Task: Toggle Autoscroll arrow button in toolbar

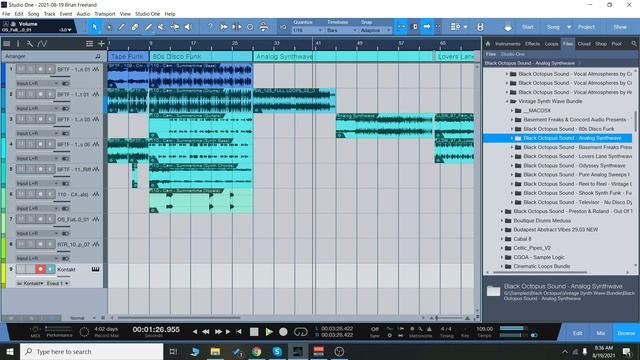Action: [427, 27]
